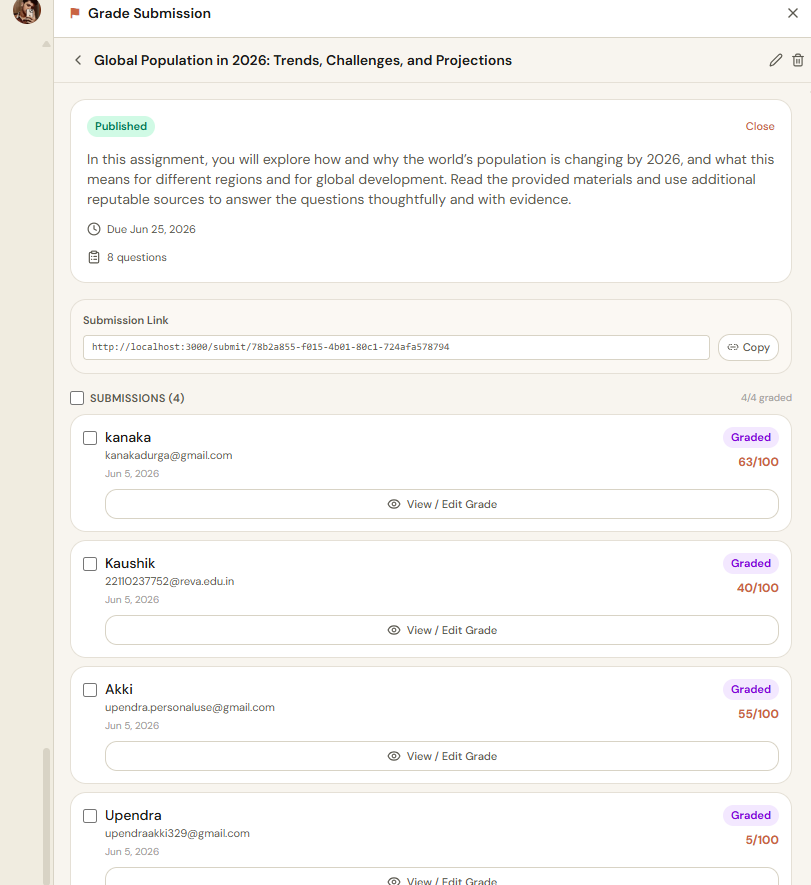Click student name kanaka
811x885 pixels.
(128, 437)
